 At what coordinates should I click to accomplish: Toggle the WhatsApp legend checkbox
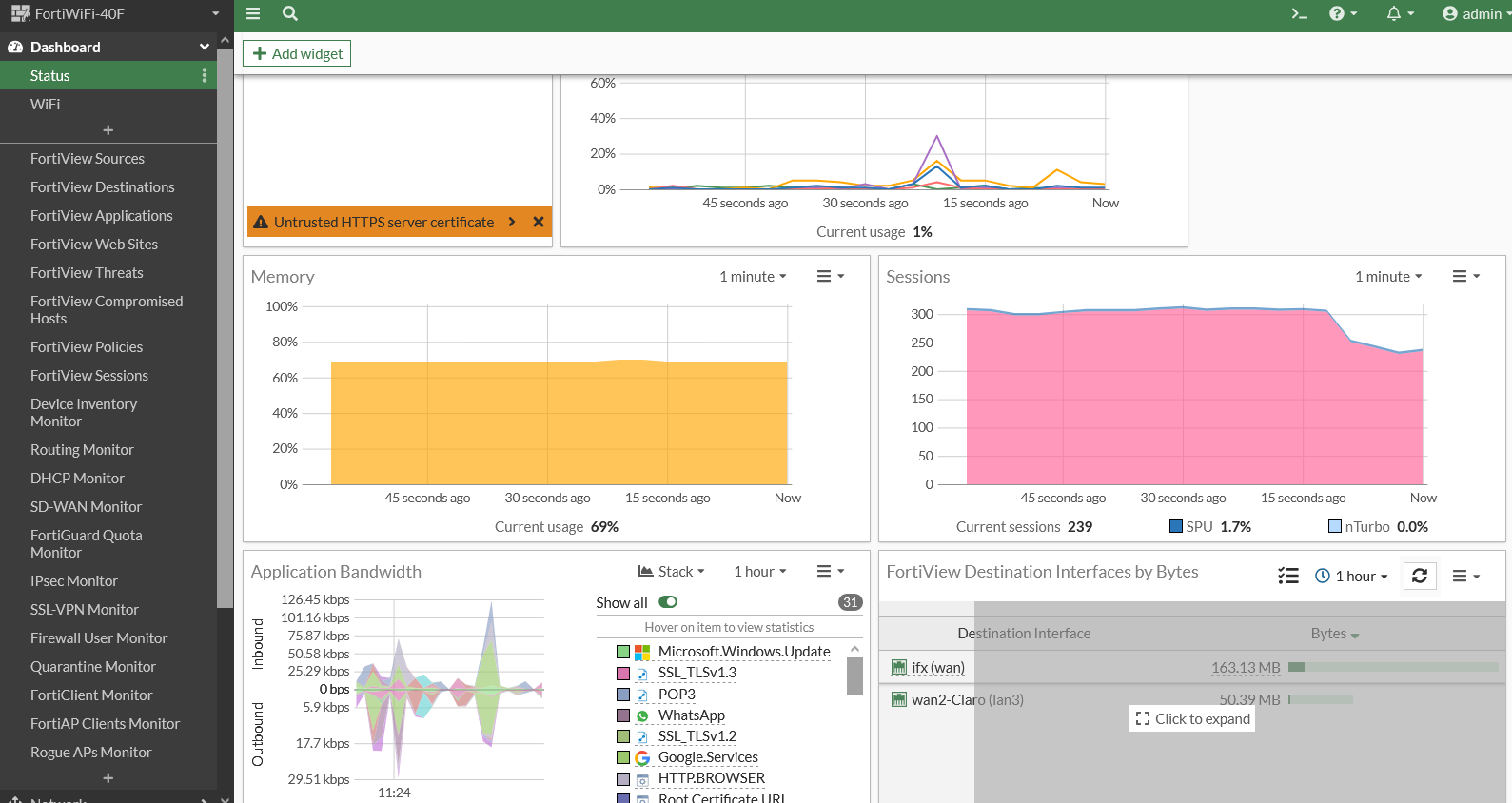[x=623, y=715]
